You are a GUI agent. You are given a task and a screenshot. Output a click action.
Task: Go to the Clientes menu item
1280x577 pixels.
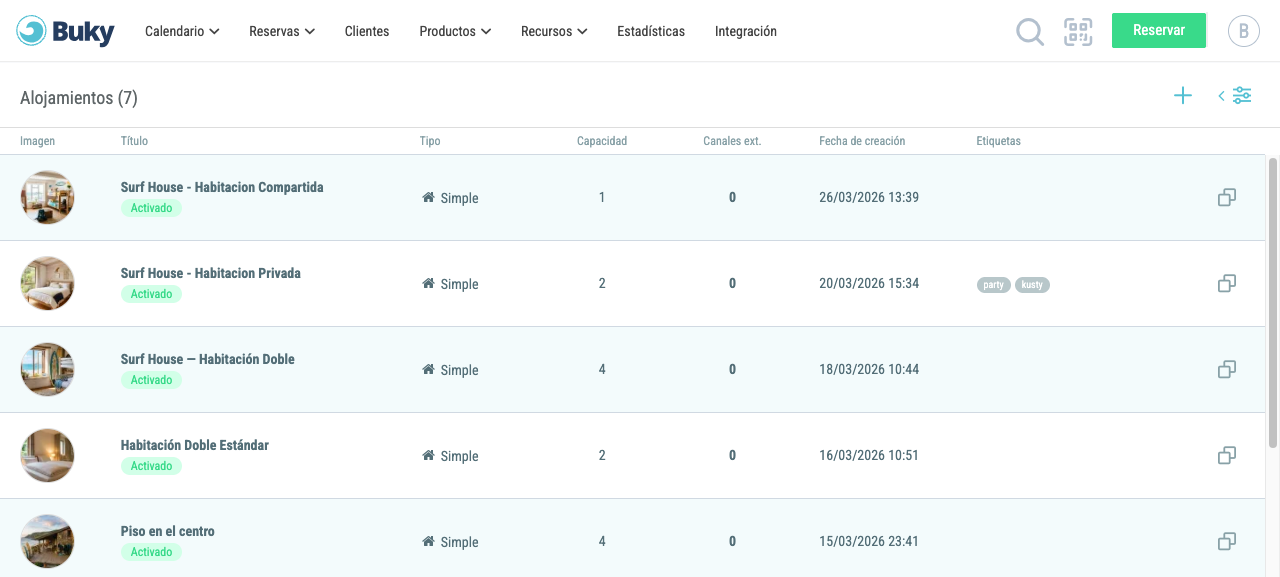pyautogui.click(x=367, y=31)
